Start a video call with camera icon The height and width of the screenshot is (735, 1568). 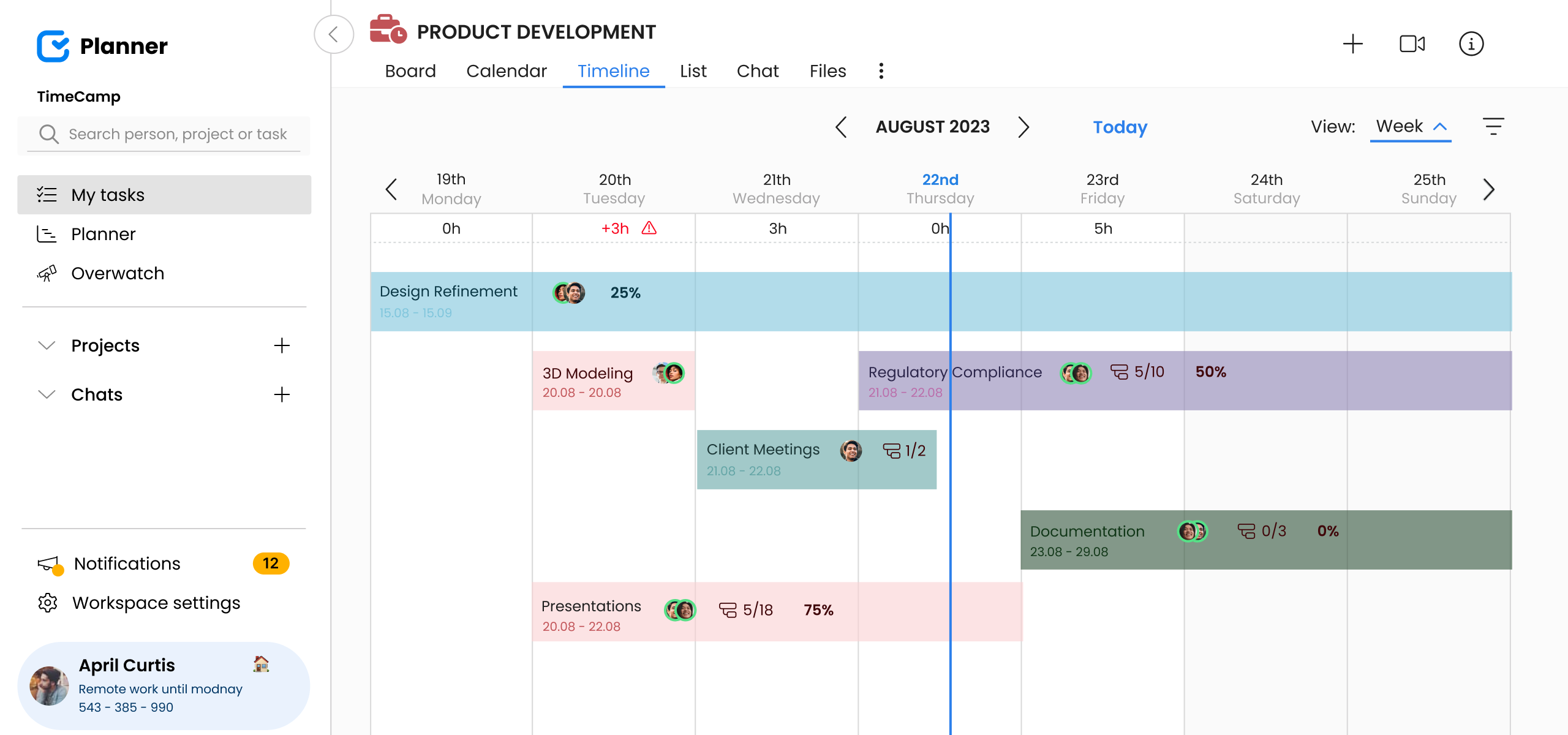(x=1412, y=44)
